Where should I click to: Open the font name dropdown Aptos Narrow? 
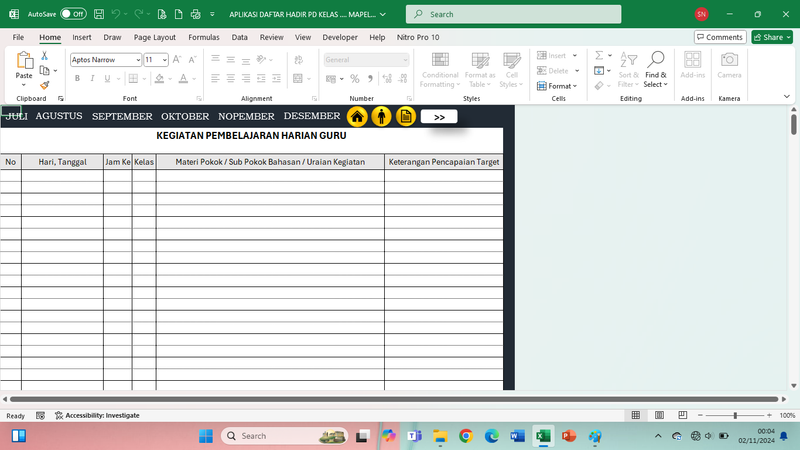pyautogui.click(x=138, y=60)
